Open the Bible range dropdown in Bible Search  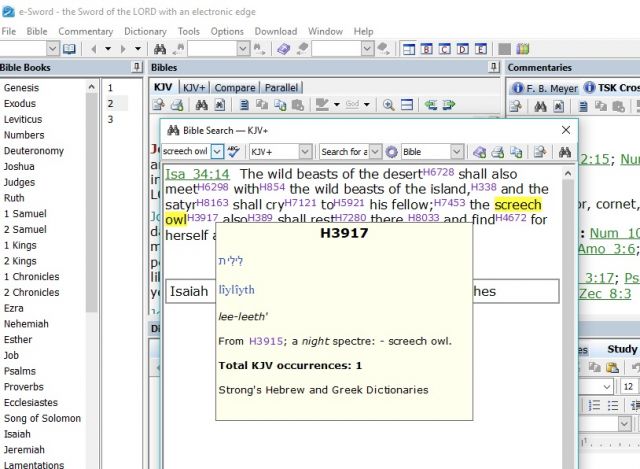(457, 152)
